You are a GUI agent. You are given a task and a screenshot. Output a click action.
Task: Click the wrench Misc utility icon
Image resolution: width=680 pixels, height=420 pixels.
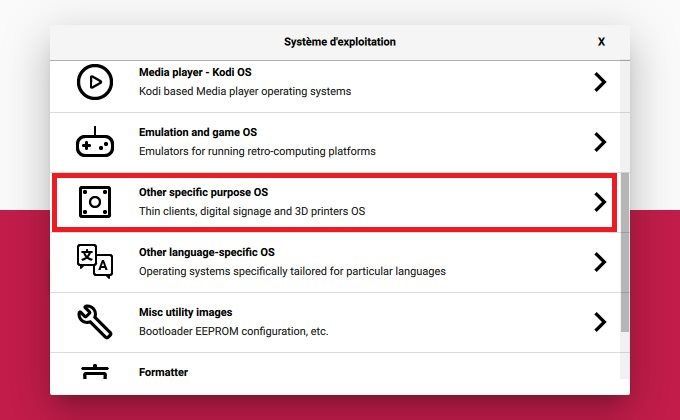(95, 322)
